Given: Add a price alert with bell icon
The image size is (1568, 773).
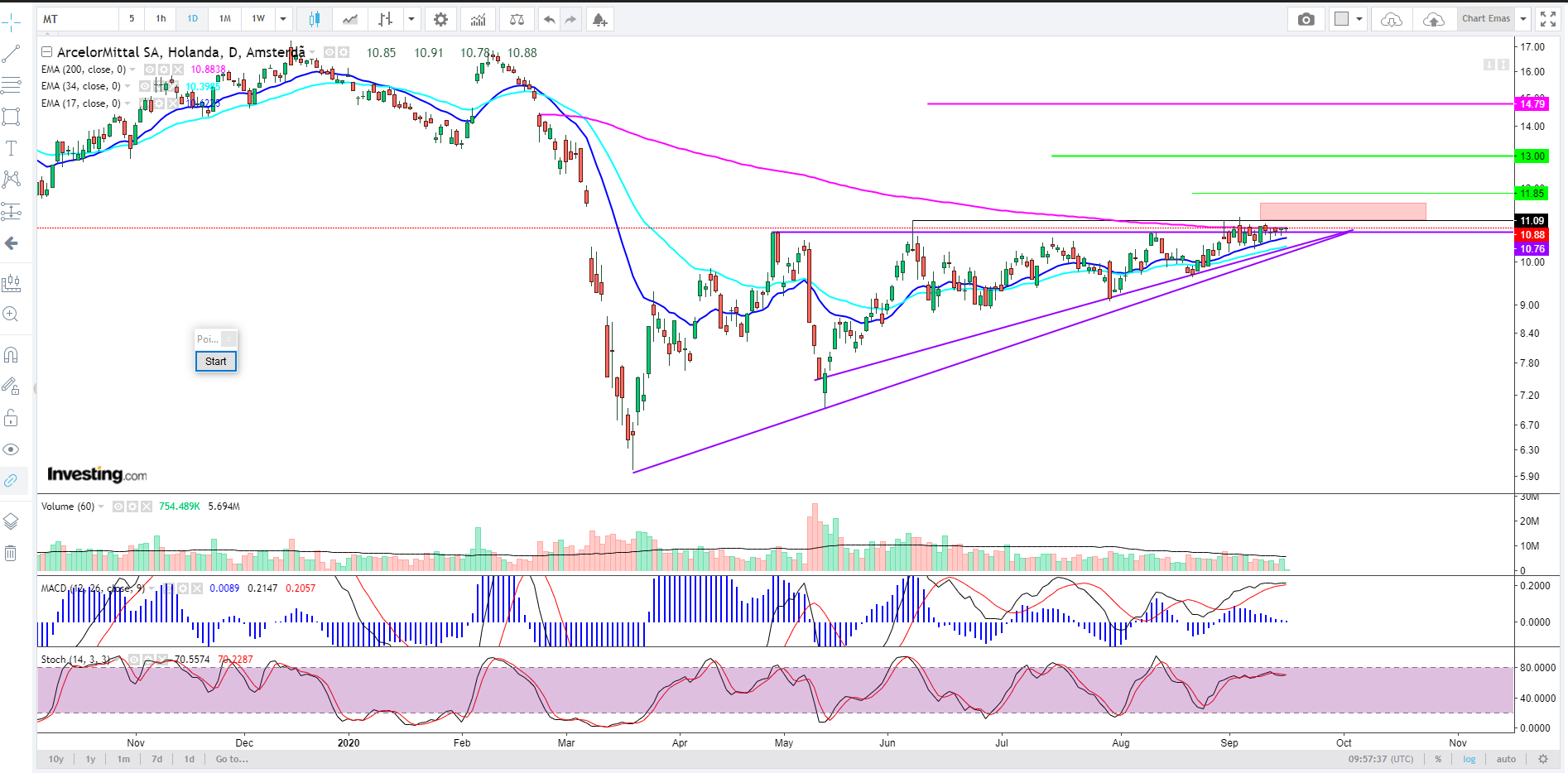Looking at the screenshot, I should (600, 19).
